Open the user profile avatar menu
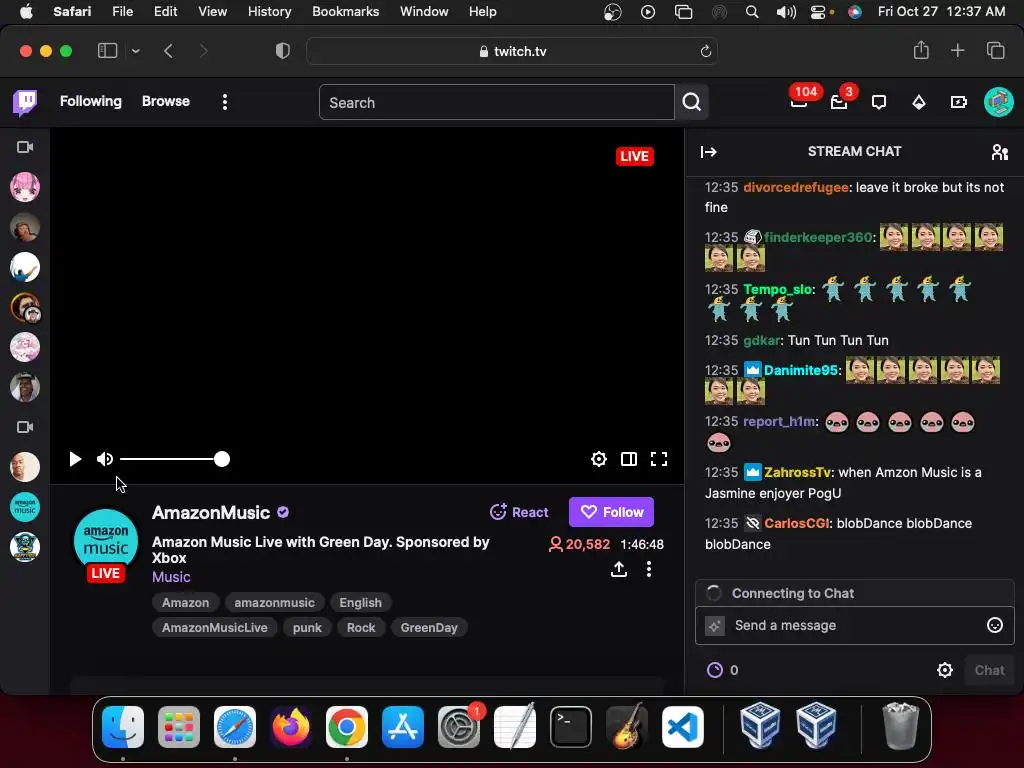The height and width of the screenshot is (768, 1024). pyautogui.click(x=999, y=102)
